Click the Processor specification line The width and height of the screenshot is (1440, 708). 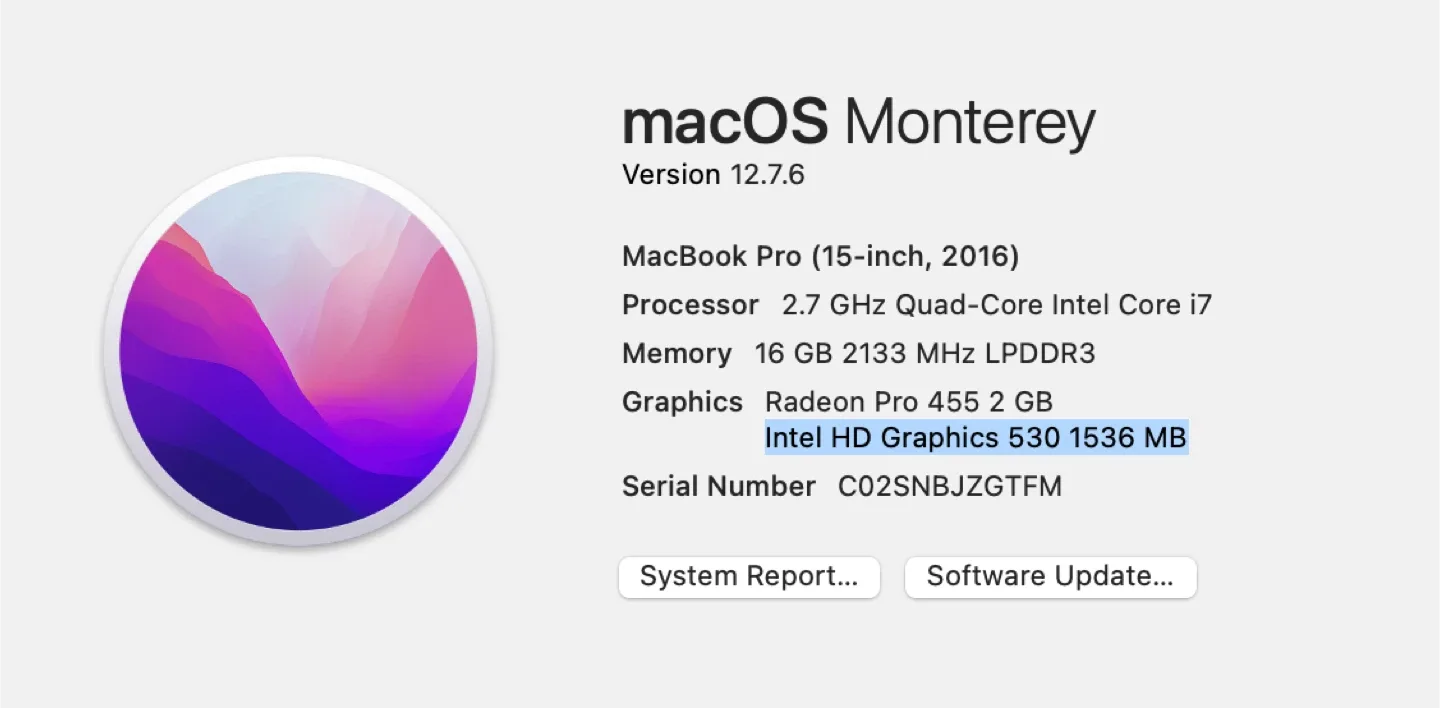point(690,304)
